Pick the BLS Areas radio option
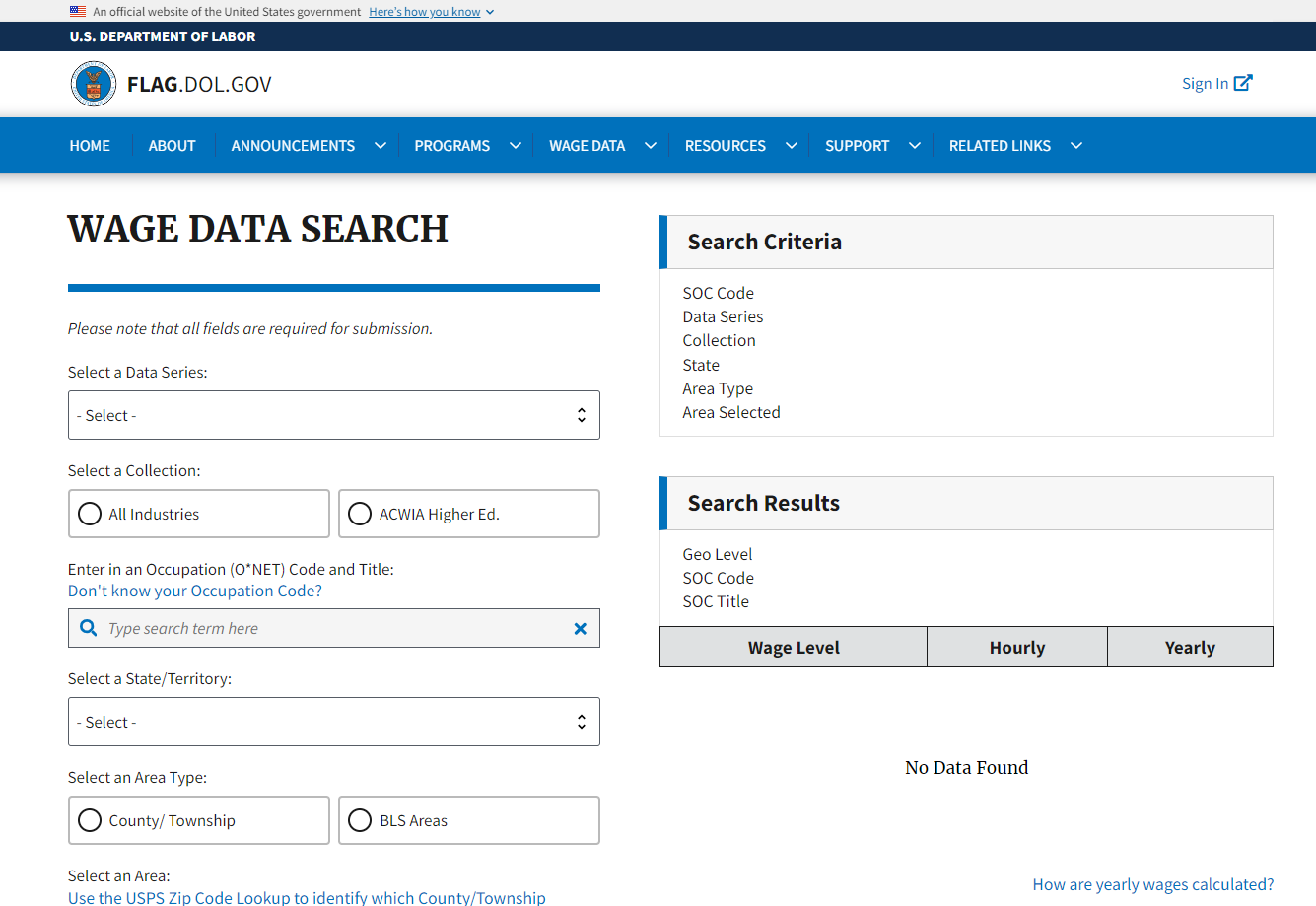Image resolution: width=1316 pixels, height=906 pixels. pos(469,820)
